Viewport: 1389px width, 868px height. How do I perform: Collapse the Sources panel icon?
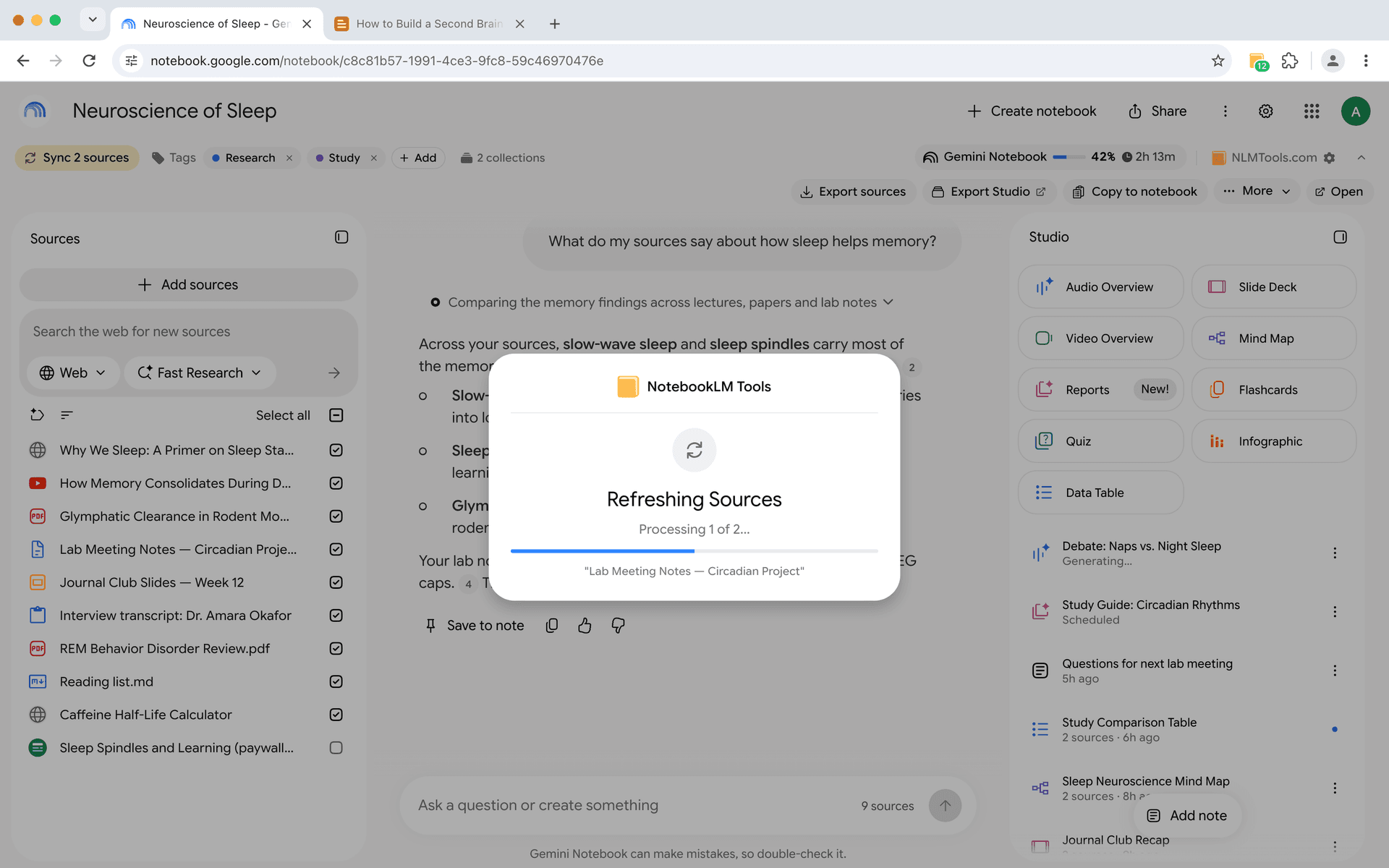[341, 237]
